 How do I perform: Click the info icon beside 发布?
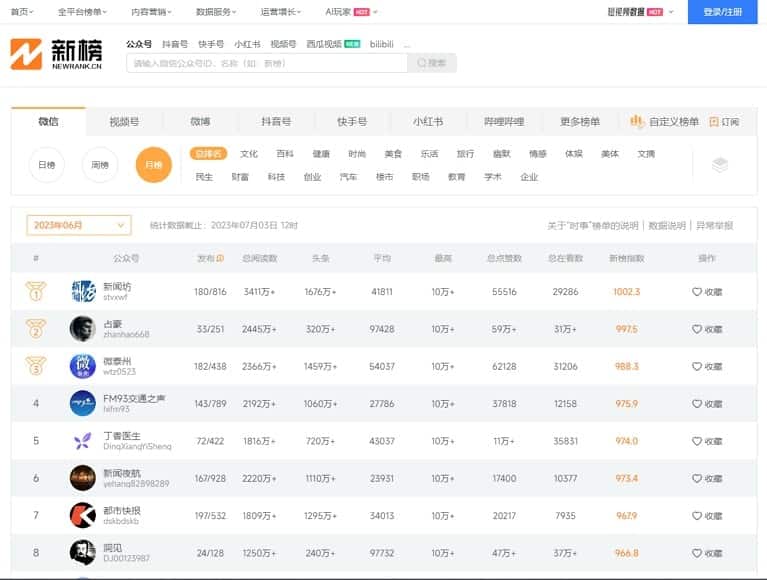[220, 258]
